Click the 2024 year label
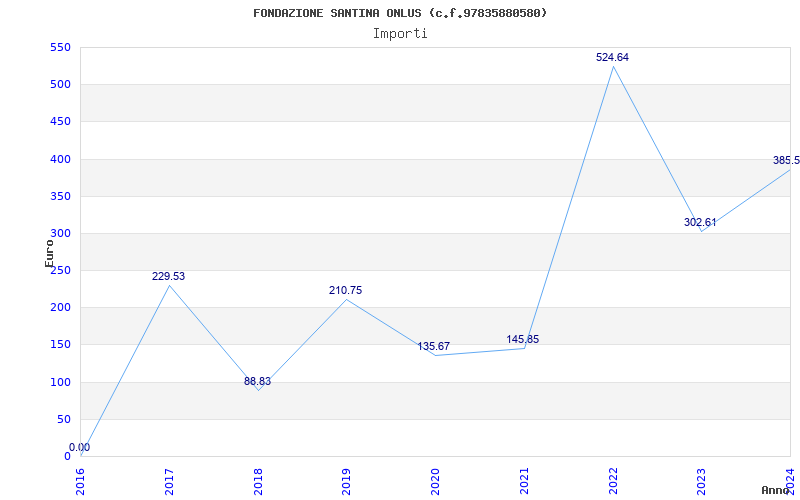 (790, 481)
